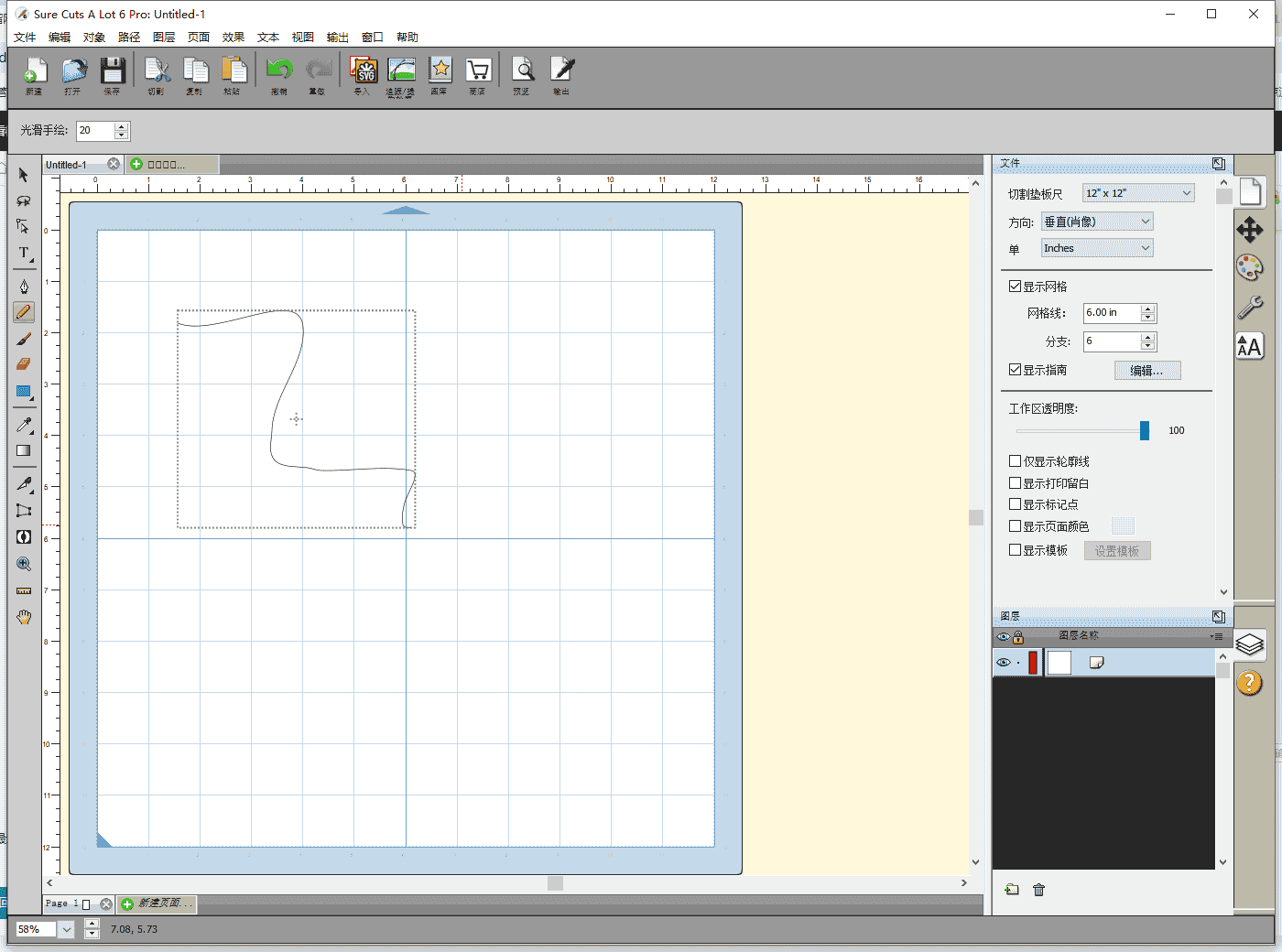Select the hand pan tool

click(24, 618)
